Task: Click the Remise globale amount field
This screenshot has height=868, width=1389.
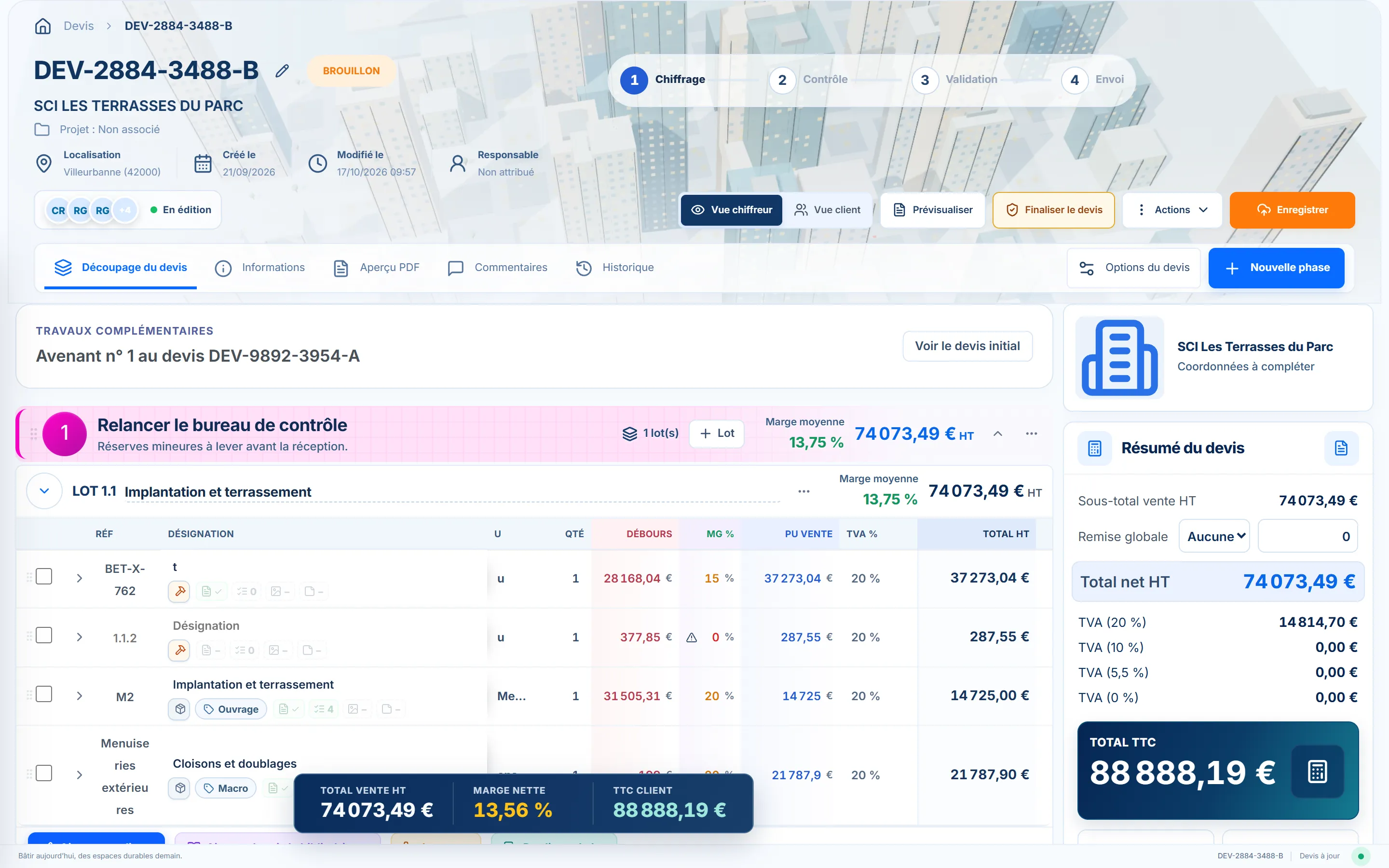Action: click(1307, 536)
